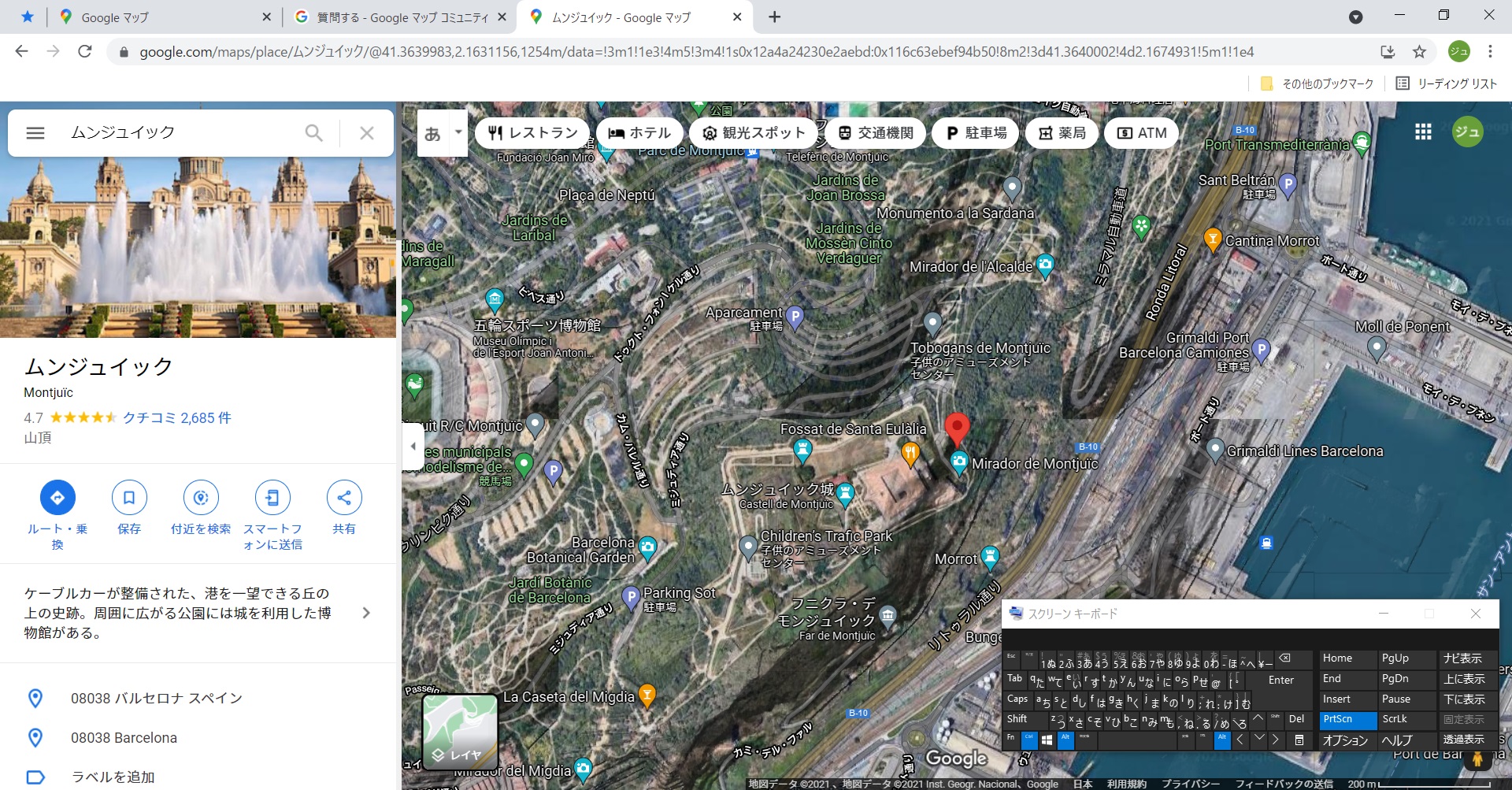Viewport: 1512px width, 790px height.
Task: Open Google apps grid icon
Action: coord(1423,132)
